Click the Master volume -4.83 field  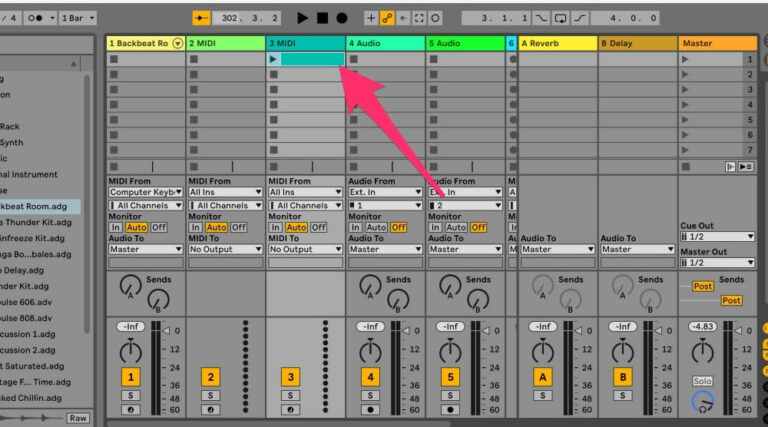(702, 326)
